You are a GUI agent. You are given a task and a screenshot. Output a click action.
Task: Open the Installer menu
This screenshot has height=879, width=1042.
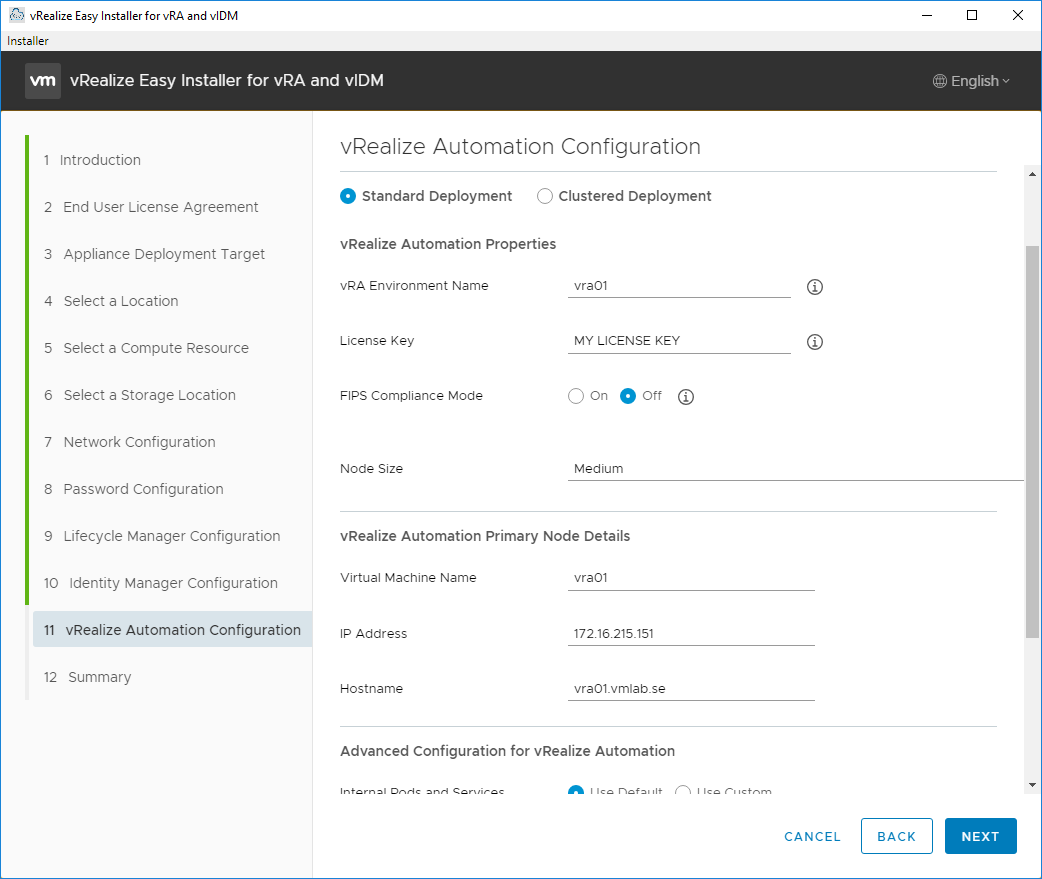[x=28, y=41]
